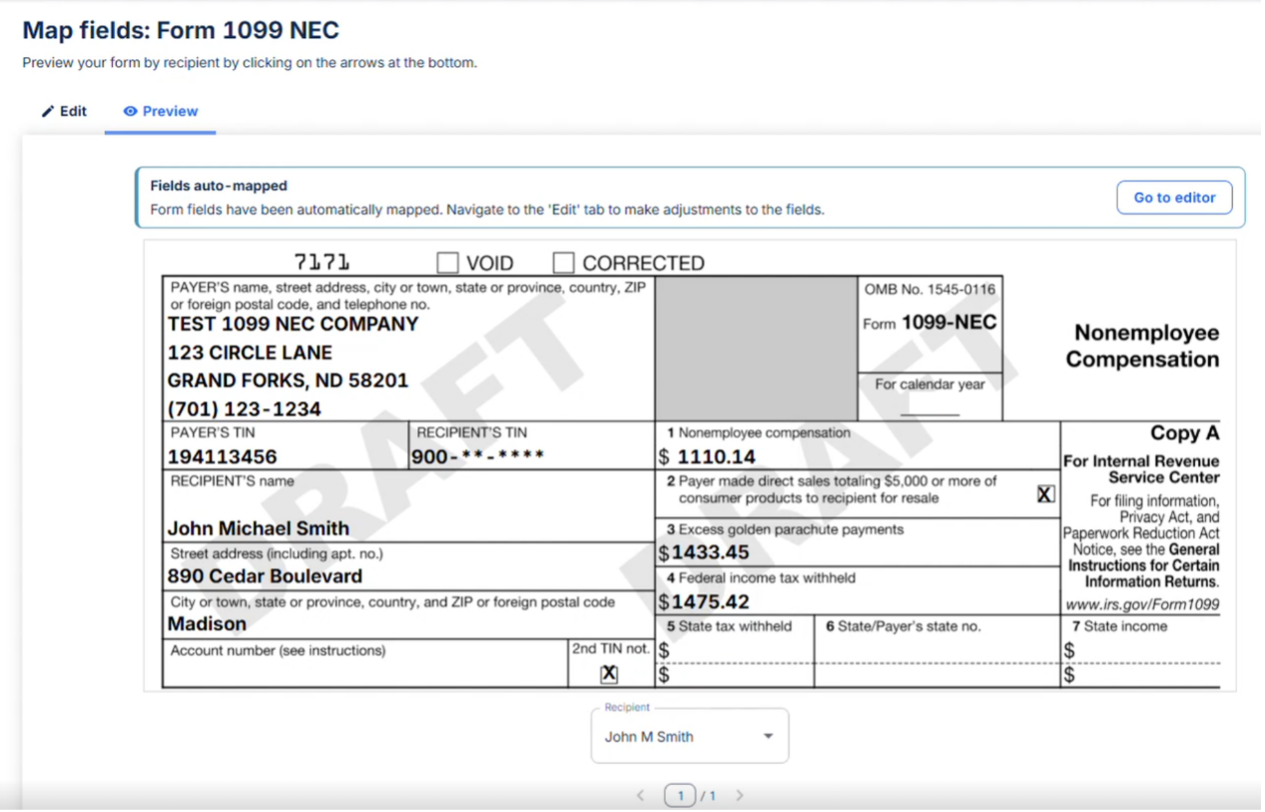The width and height of the screenshot is (1265, 812).
Task: Go to the next recipient arrow
Action: (740, 796)
